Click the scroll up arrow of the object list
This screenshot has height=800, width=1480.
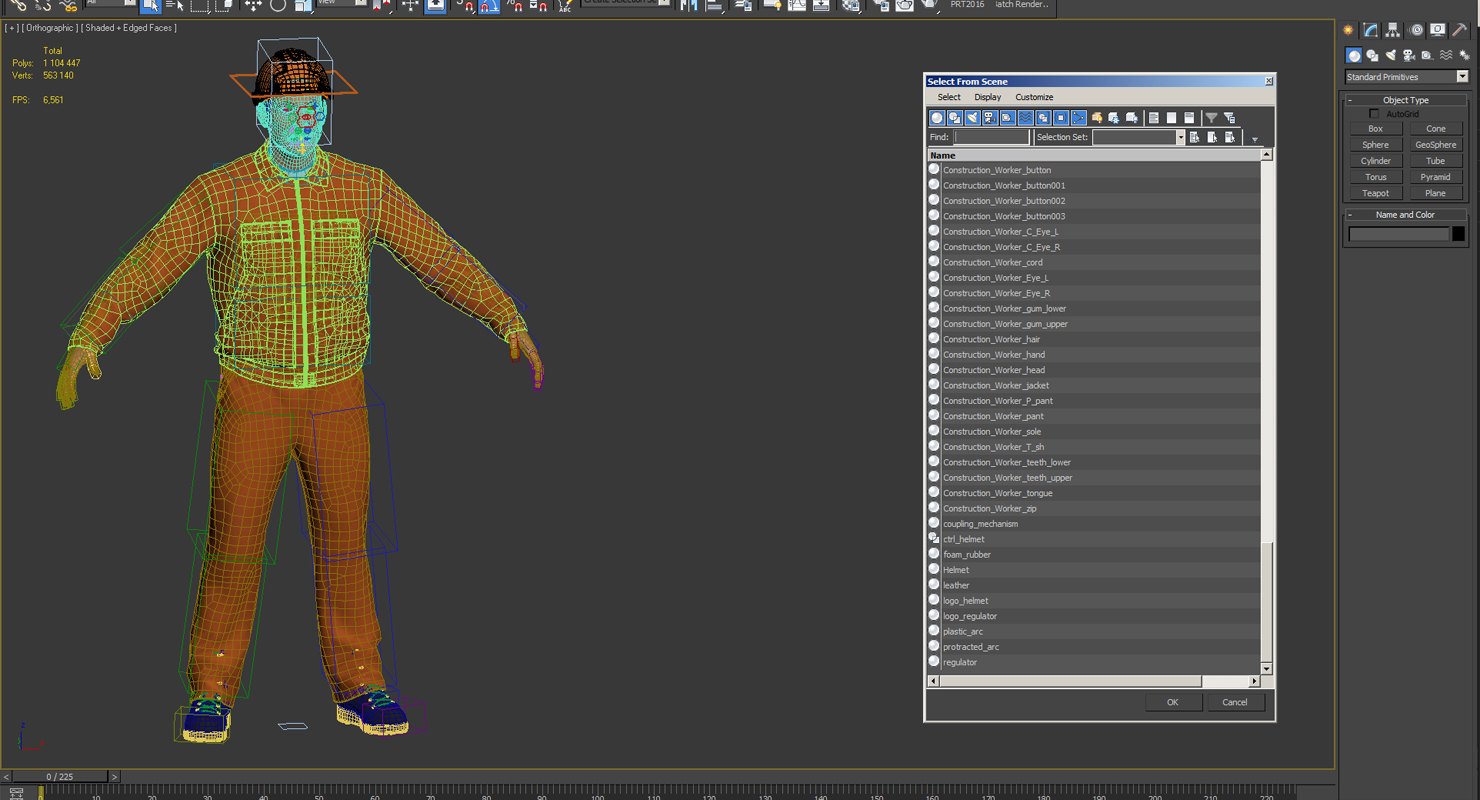(1266, 155)
